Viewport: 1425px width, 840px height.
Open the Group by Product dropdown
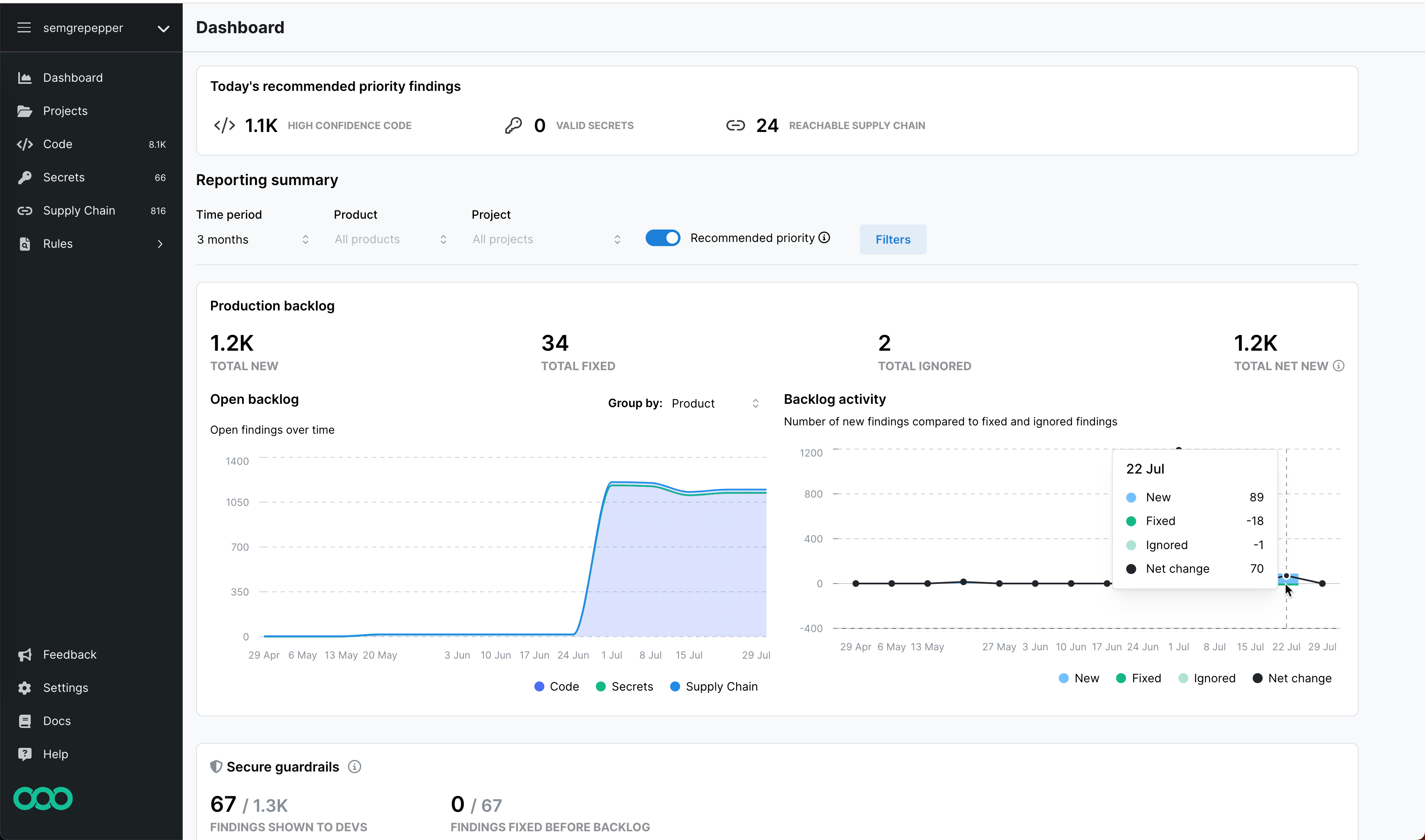(715, 403)
